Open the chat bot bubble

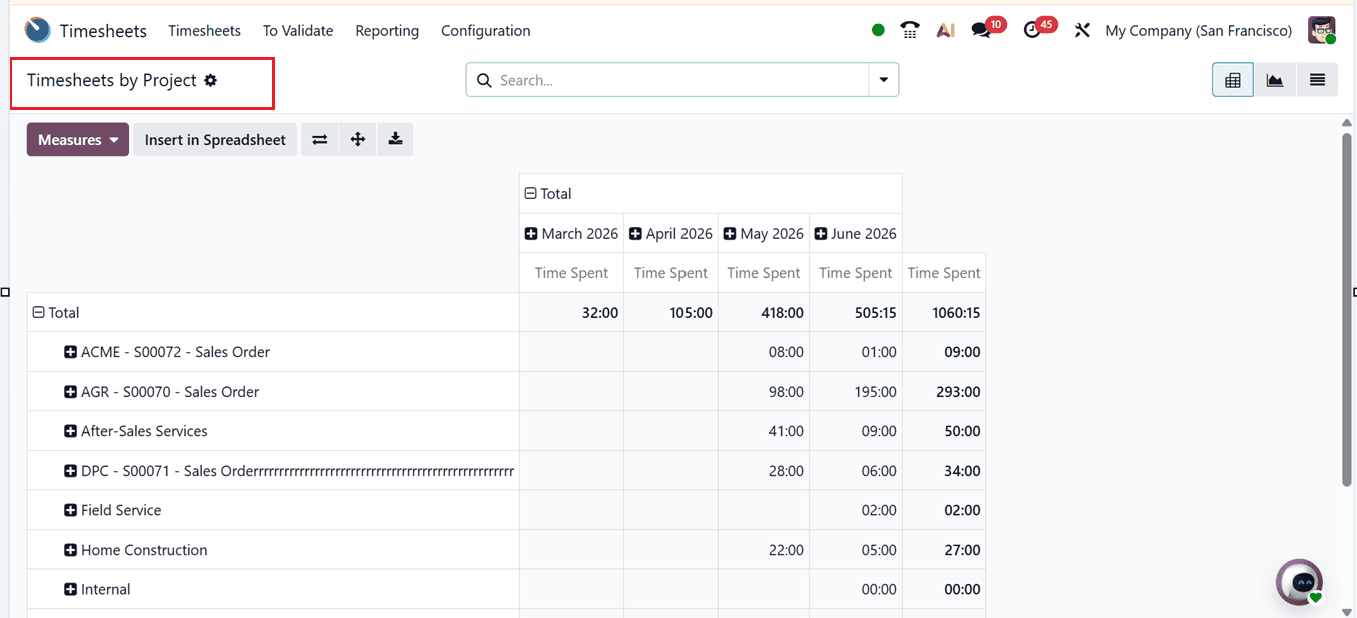[x=1300, y=582]
